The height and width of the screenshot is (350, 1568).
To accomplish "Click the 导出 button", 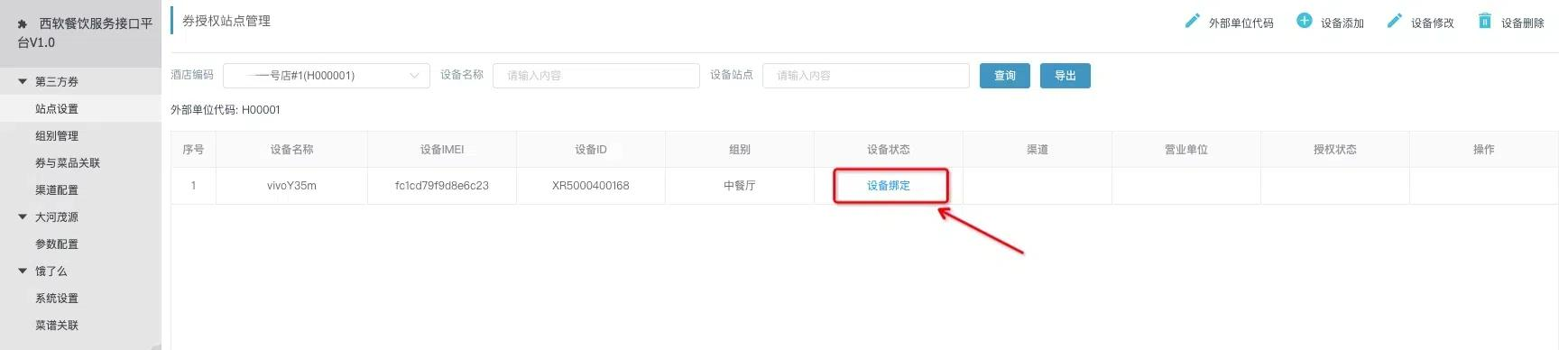I will click(x=1065, y=76).
